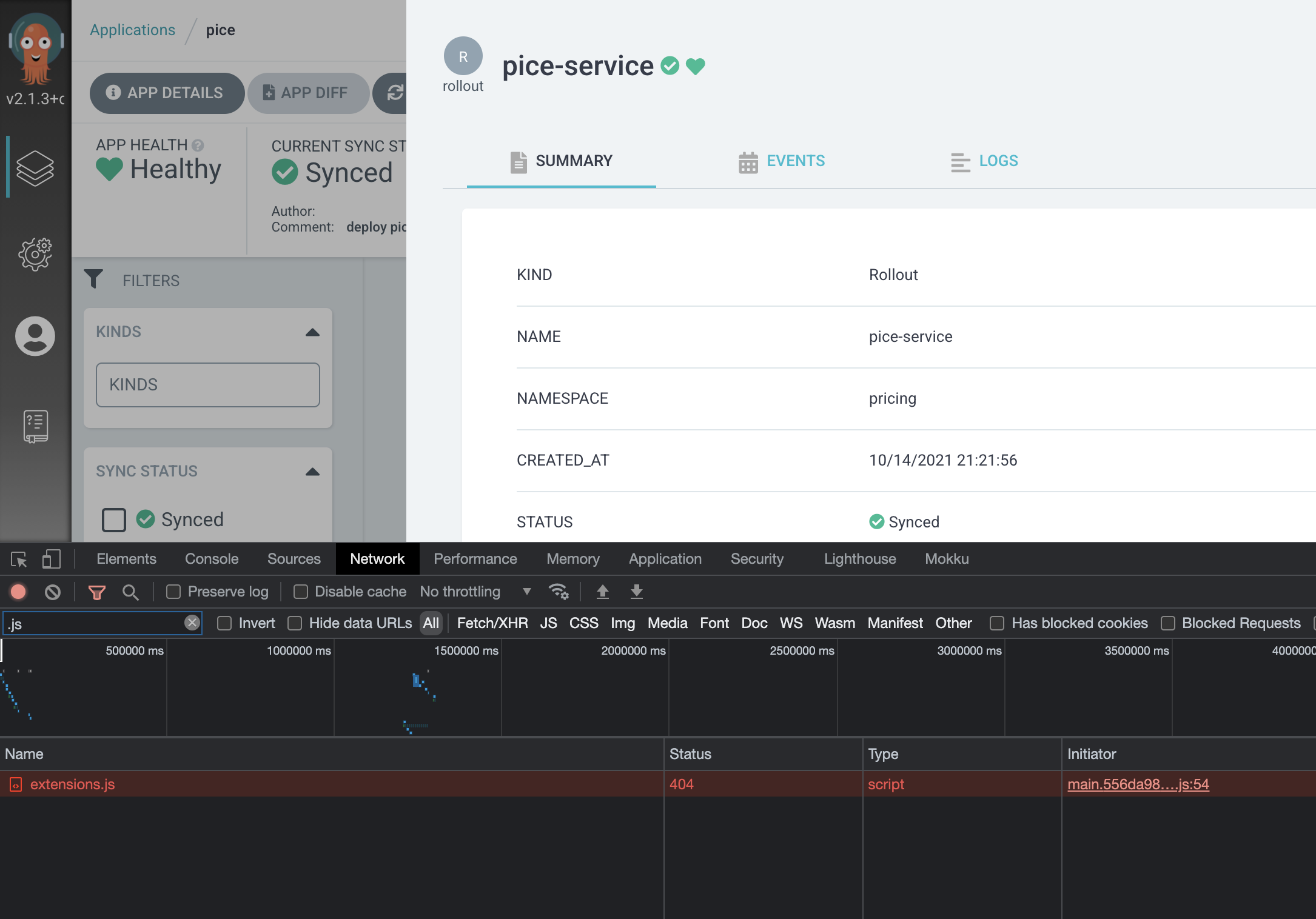The image size is (1316, 919).
Task: Open Argo CD settings with the gear icon
Action: (35, 255)
